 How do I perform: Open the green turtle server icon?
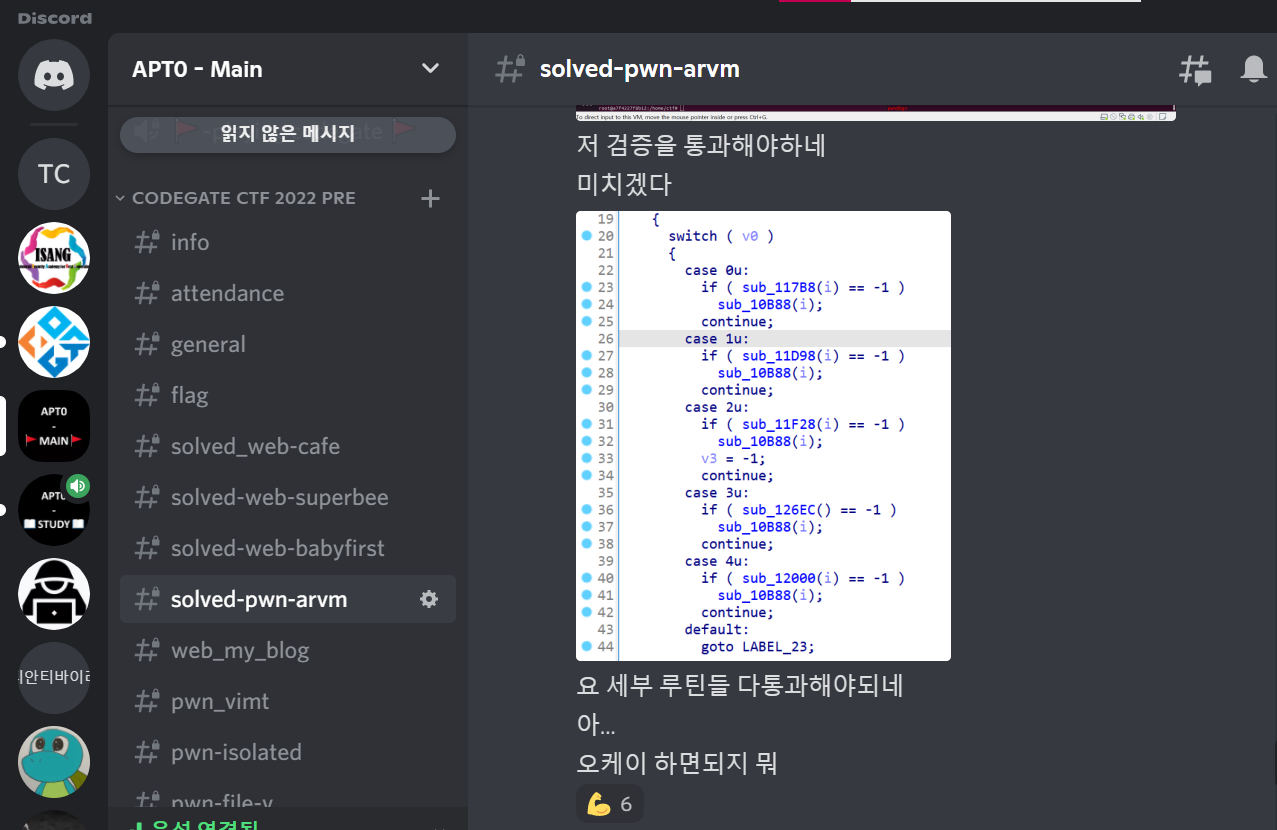tap(54, 762)
